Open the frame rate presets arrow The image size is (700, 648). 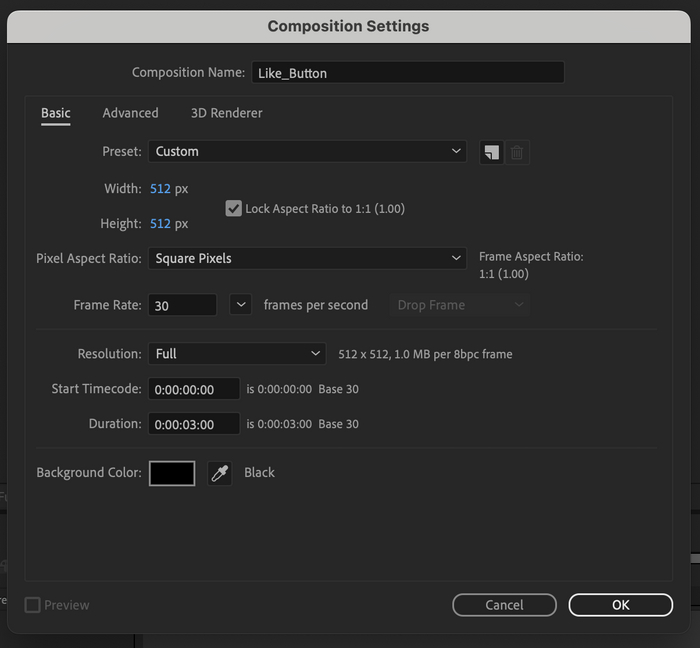coord(240,305)
